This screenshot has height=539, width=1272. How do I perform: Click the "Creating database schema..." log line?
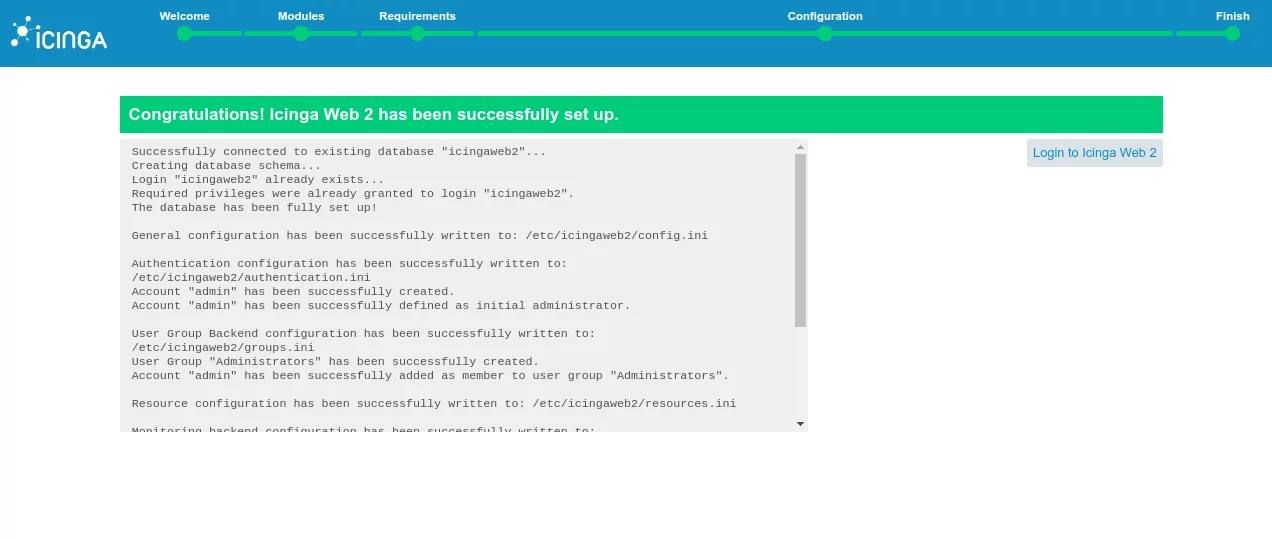(x=227, y=166)
